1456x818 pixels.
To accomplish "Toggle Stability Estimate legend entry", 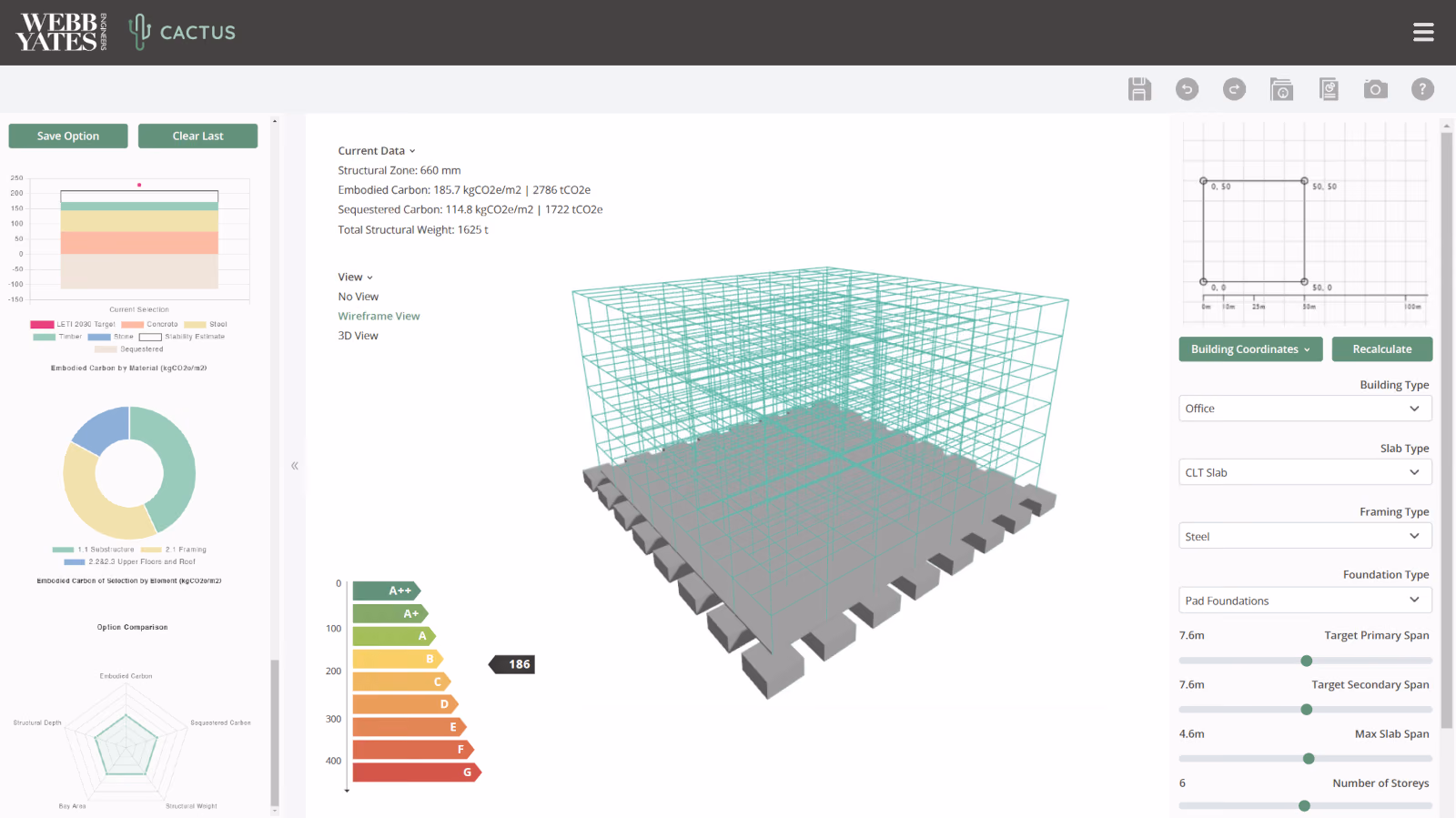I will [182, 337].
